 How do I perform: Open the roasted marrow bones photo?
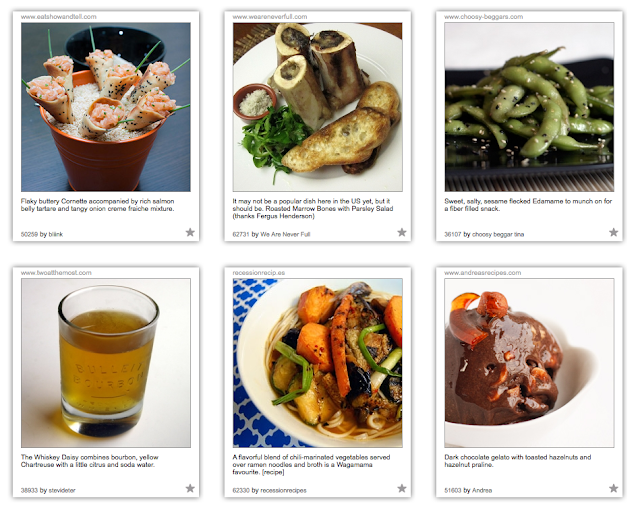click(318, 107)
